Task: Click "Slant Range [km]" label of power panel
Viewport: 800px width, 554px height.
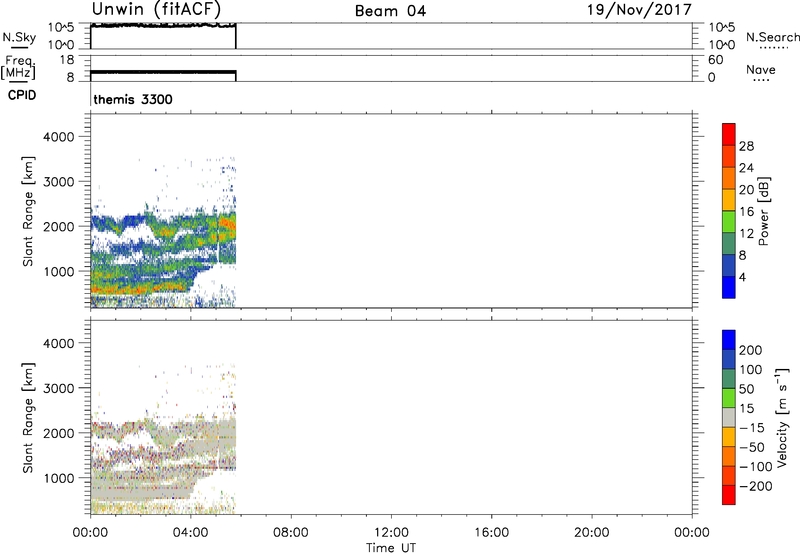Action: [x=28, y=211]
